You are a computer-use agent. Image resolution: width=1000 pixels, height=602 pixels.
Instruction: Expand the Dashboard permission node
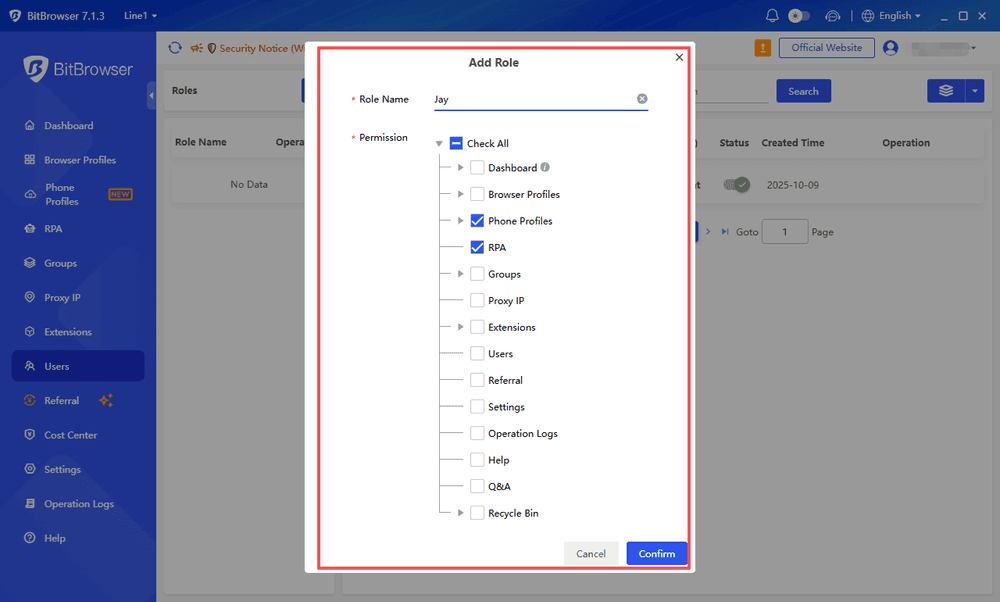tap(460, 168)
